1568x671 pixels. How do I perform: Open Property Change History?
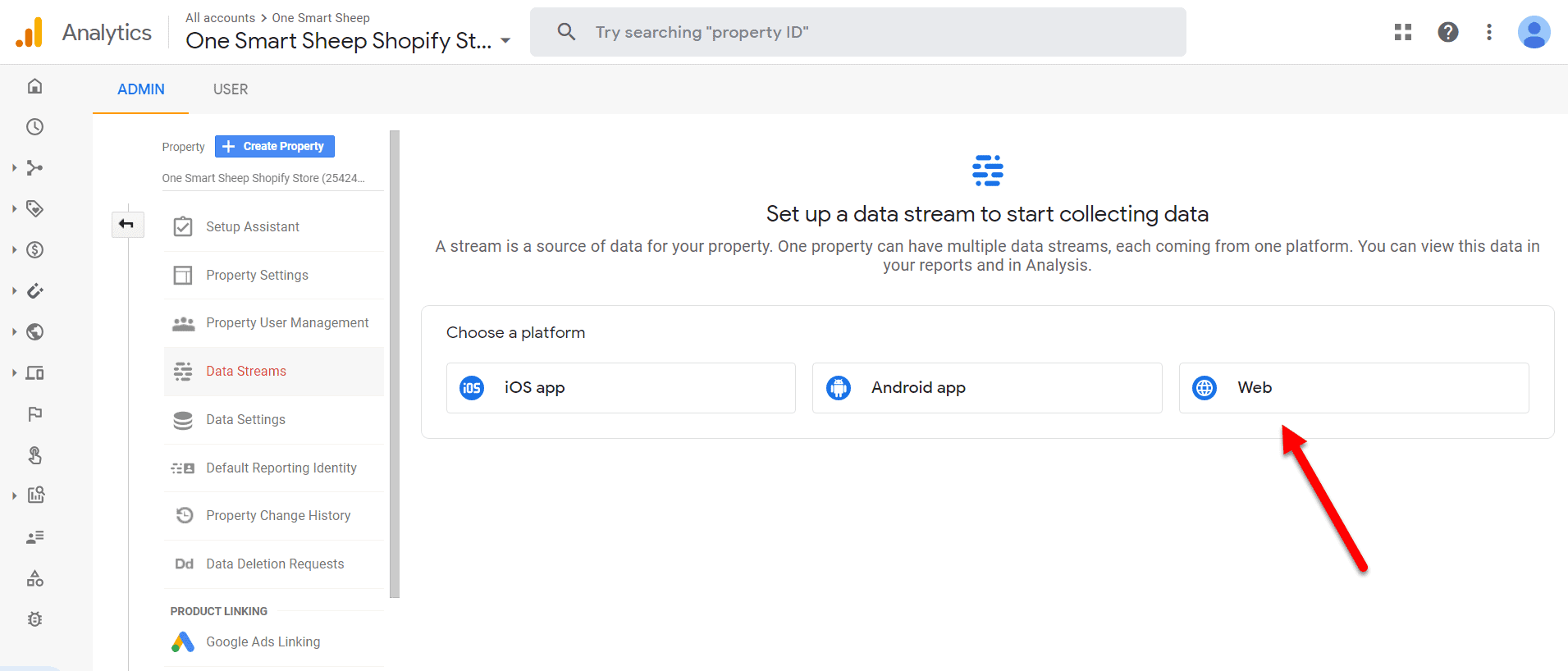[274, 516]
